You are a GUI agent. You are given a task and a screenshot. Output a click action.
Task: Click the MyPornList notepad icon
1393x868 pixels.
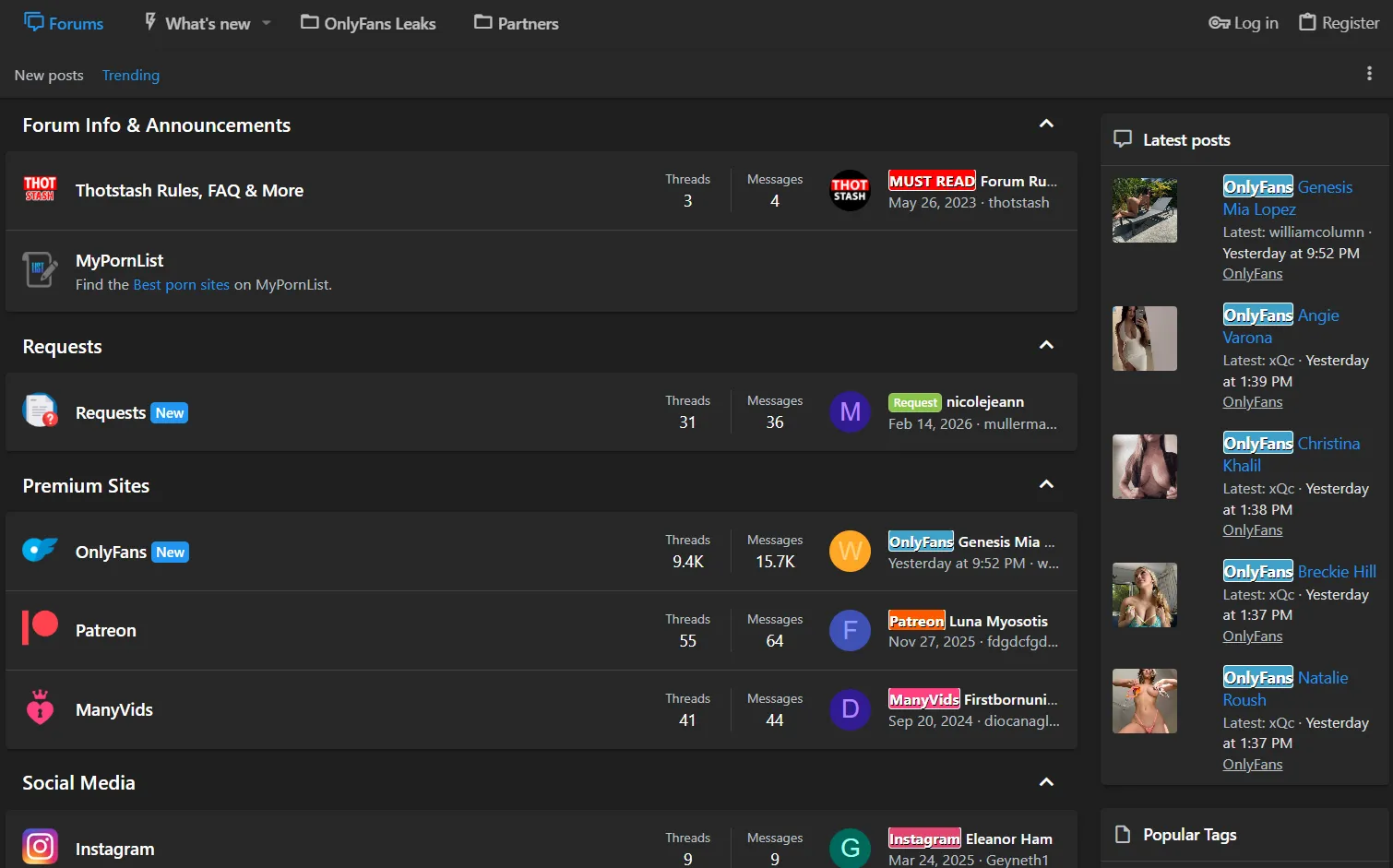pyautogui.click(x=40, y=270)
